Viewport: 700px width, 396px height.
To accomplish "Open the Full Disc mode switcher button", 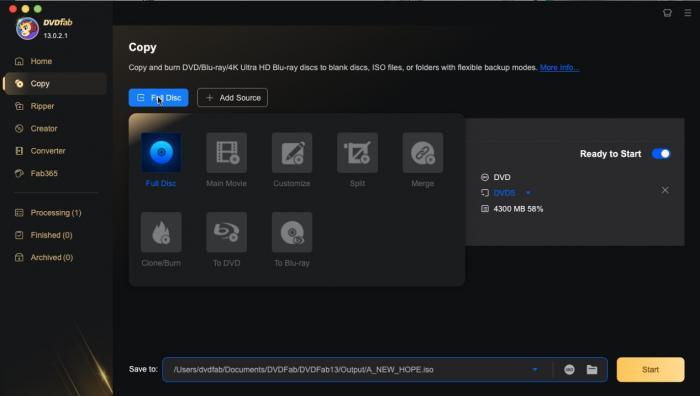I will (158, 98).
